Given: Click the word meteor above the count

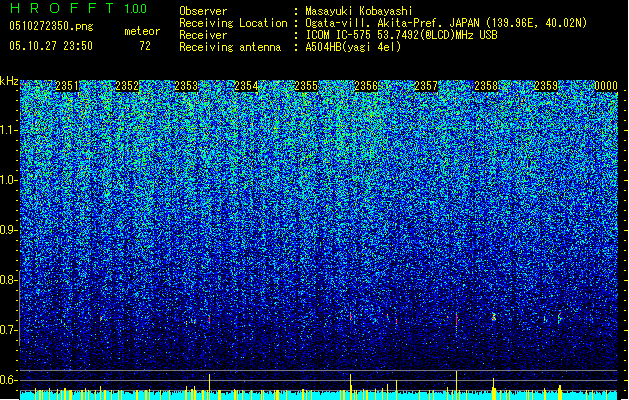Looking at the screenshot, I should click(x=142, y=31).
